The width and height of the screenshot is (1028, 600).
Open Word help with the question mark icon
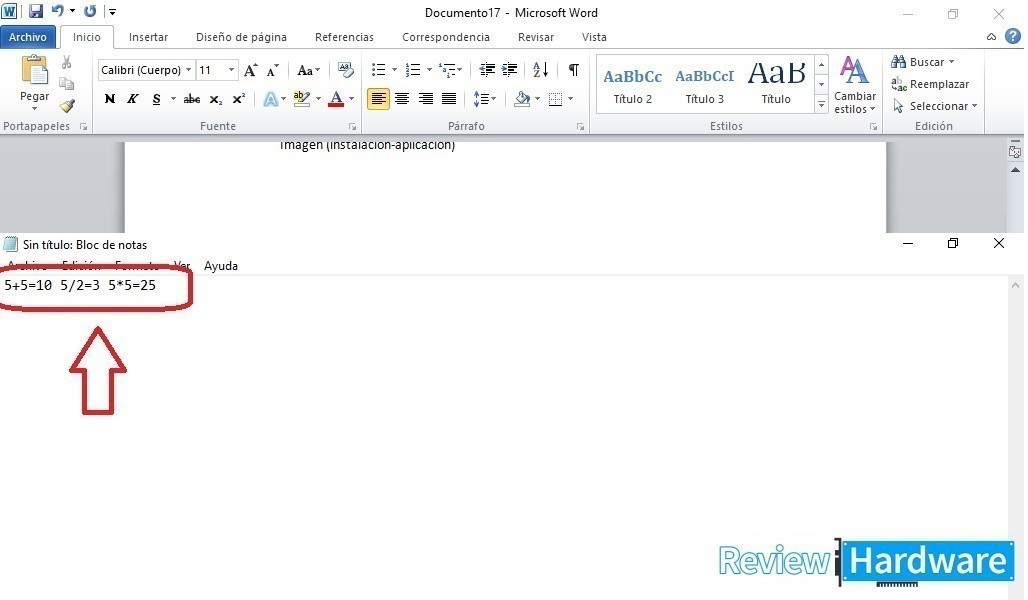point(1013,37)
